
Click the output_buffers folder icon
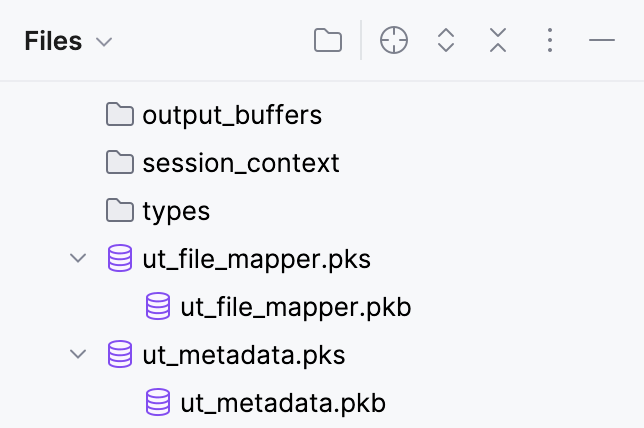click(x=120, y=115)
